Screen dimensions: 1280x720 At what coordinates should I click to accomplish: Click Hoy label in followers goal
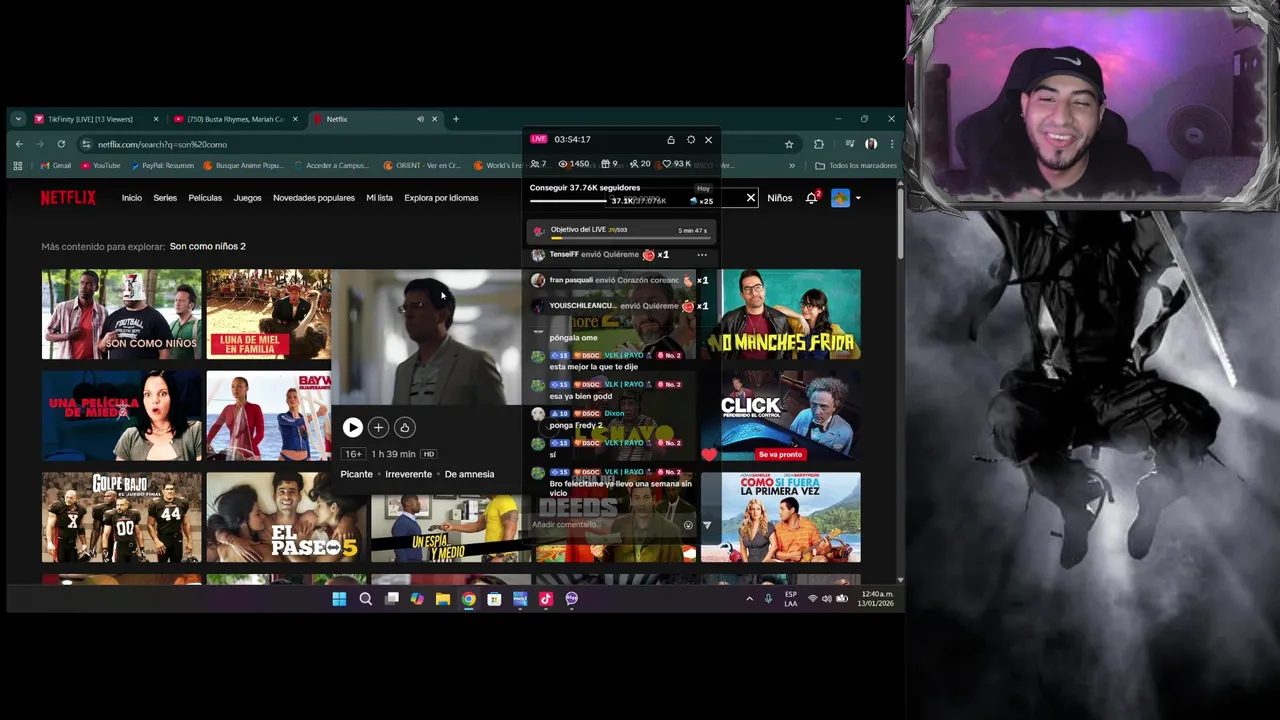click(x=703, y=188)
